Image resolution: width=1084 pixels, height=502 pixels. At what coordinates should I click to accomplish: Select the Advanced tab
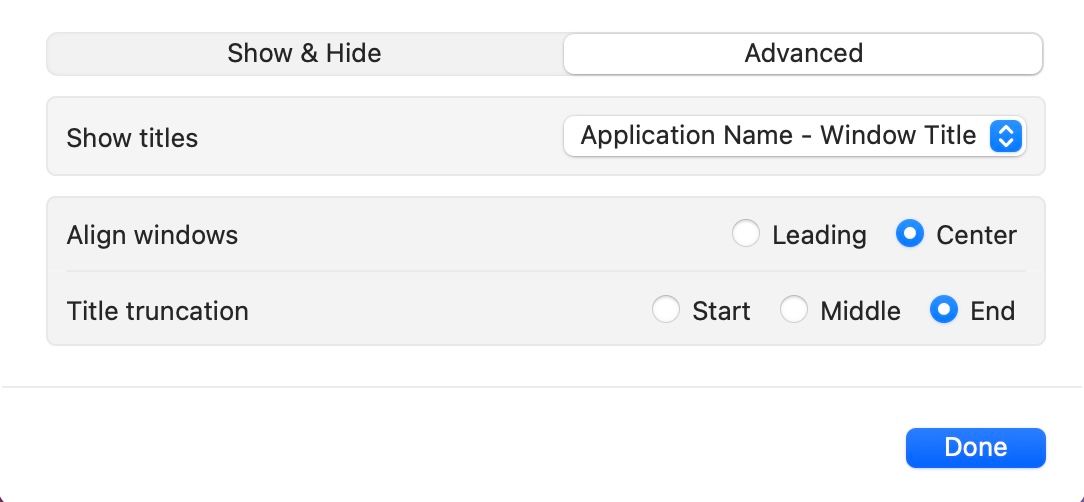(803, 53)
